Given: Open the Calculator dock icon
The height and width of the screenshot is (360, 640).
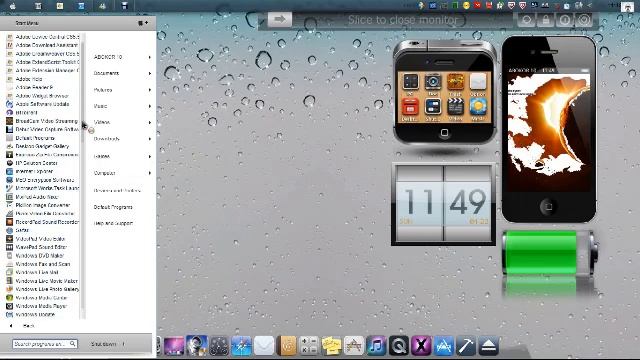Looking at the screenshot, I should pyautogui.click(x=309, y=346).
